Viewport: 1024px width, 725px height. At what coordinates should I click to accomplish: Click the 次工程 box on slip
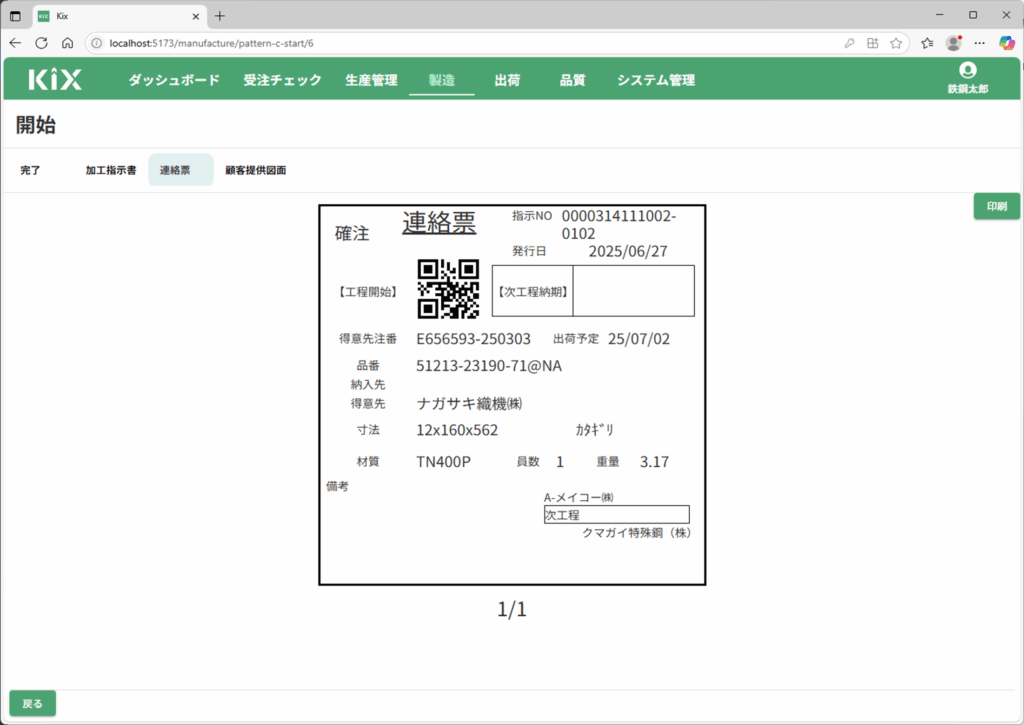coord(616,515)
